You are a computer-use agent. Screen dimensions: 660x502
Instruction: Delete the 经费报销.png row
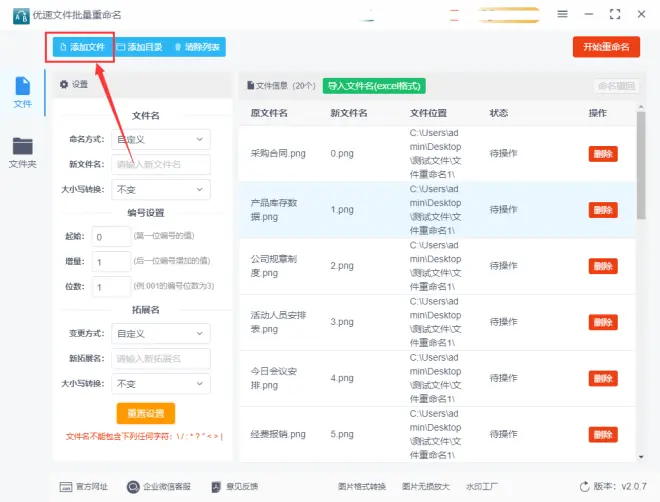603,435
